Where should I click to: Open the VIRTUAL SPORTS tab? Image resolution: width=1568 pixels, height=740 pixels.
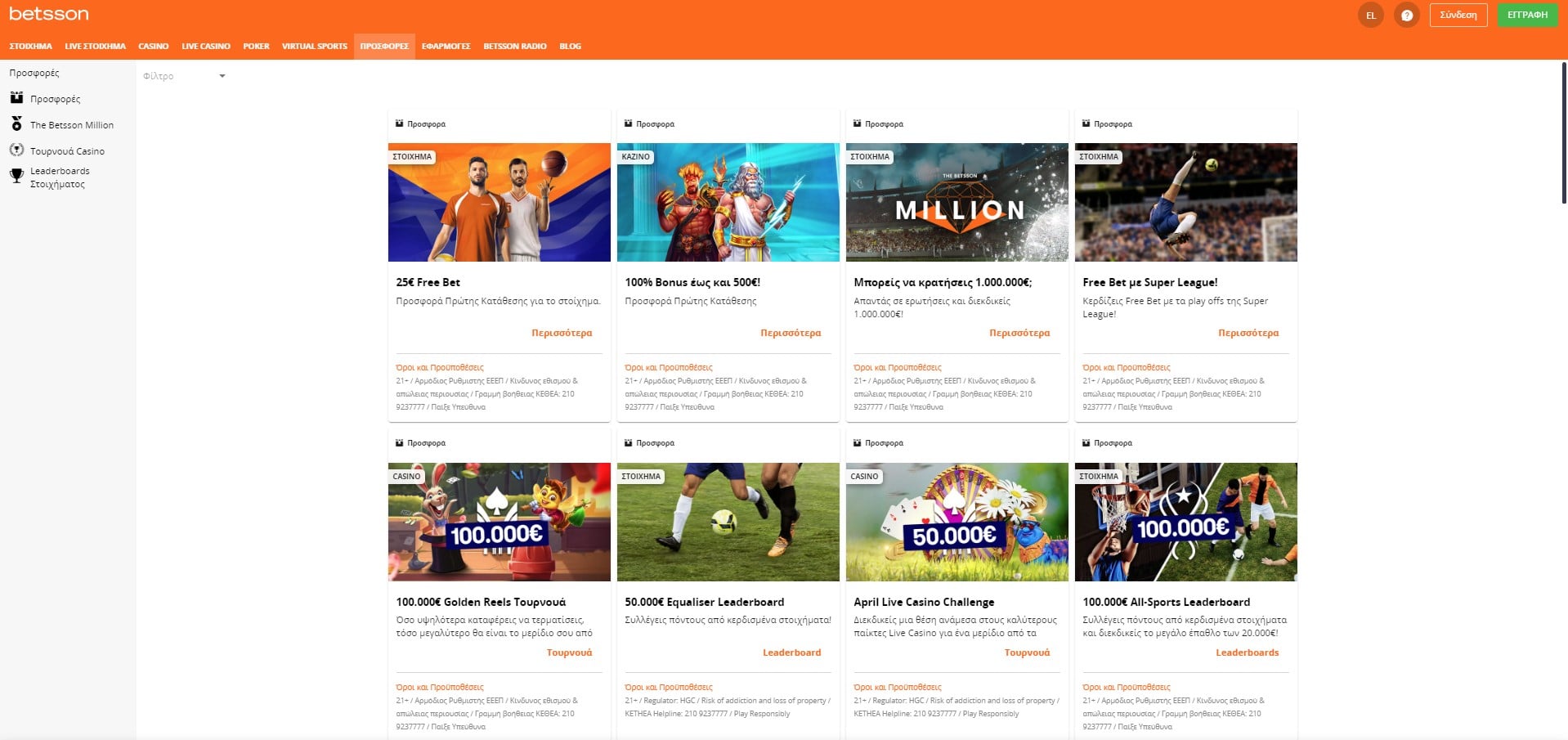pos(313,46)
